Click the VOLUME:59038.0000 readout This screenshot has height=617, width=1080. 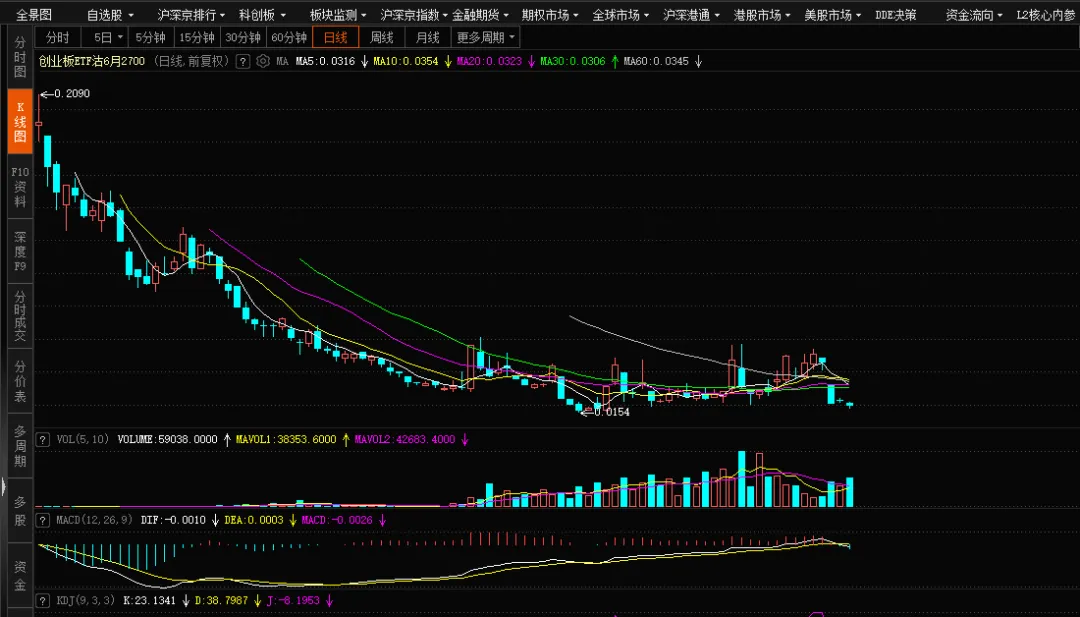tap(167, 439)
